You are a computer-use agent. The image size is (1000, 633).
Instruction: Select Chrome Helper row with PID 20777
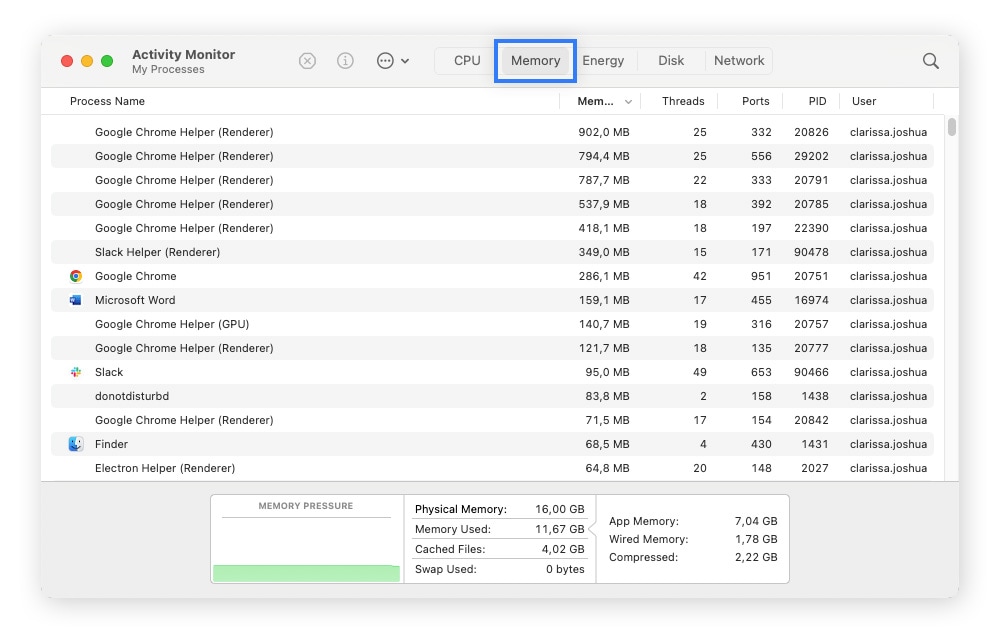coord(492,348)
